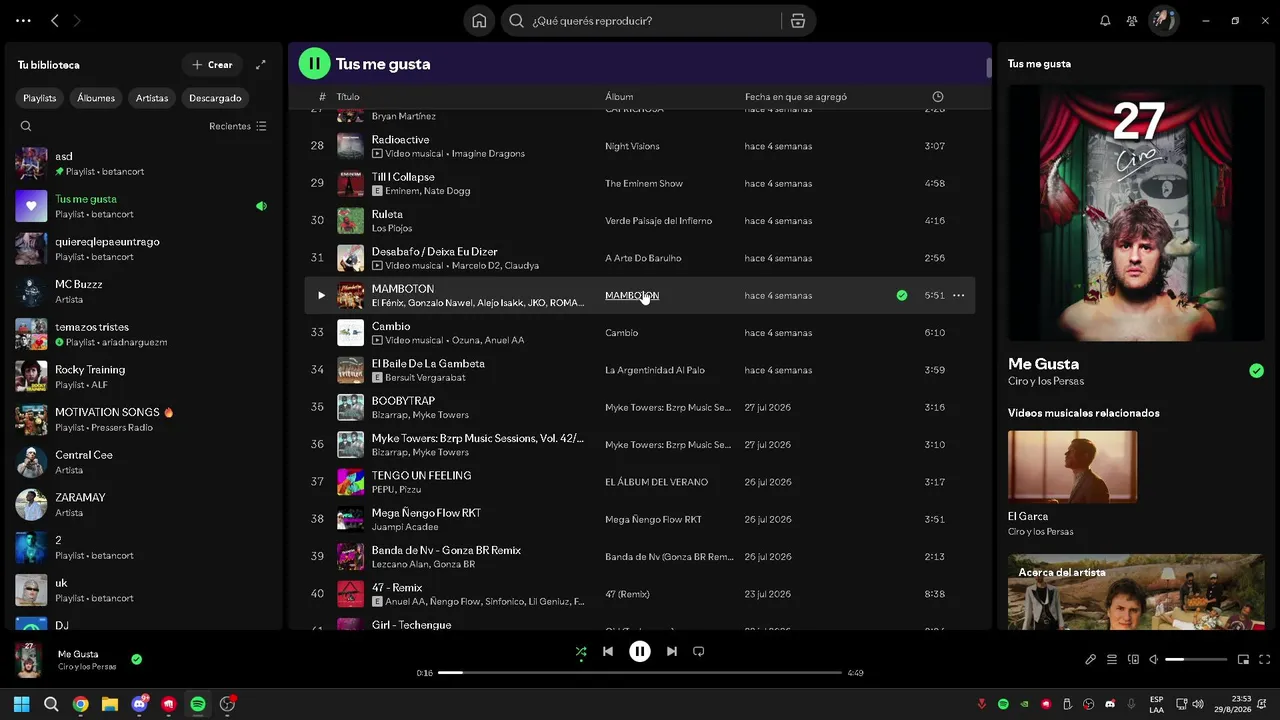Image resolution: width=1280 pixels, height=720 pixels.
Task: Open the notifications bell
Action: coord(1105,21)
